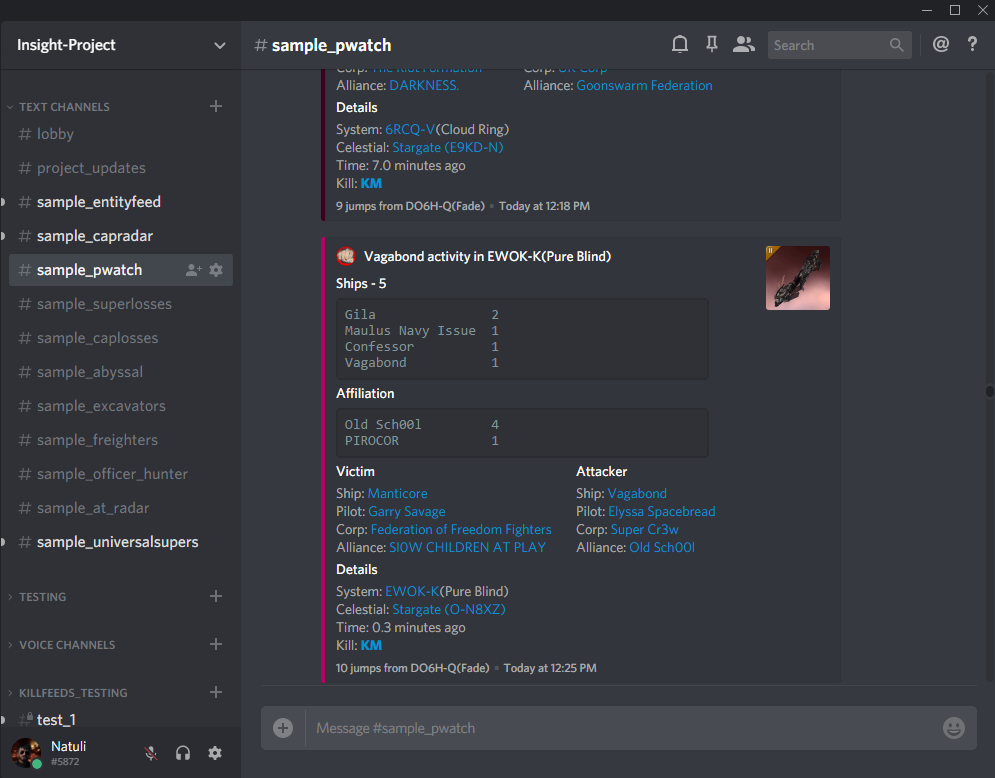Open SlOW CHILDREN AT PLAY link
The width and height of the screenshot is (995, 778).
point(467,547)
